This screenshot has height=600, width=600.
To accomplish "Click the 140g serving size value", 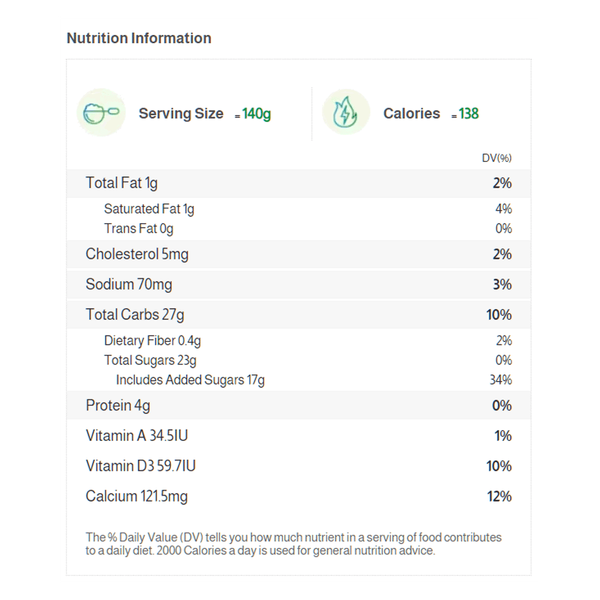I will (256, 114).
